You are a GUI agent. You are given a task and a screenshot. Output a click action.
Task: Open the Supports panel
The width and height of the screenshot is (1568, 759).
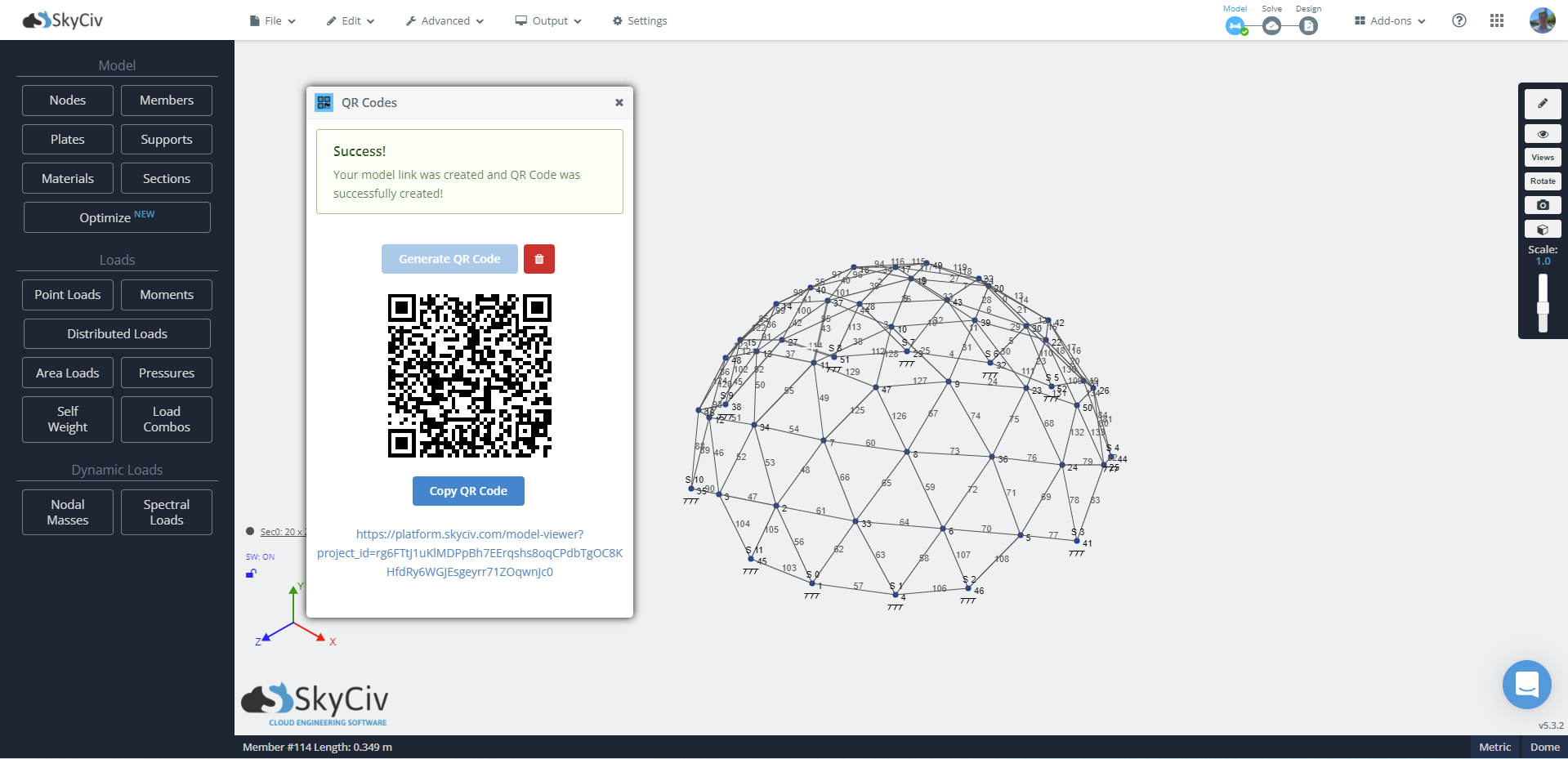point(167,140)
